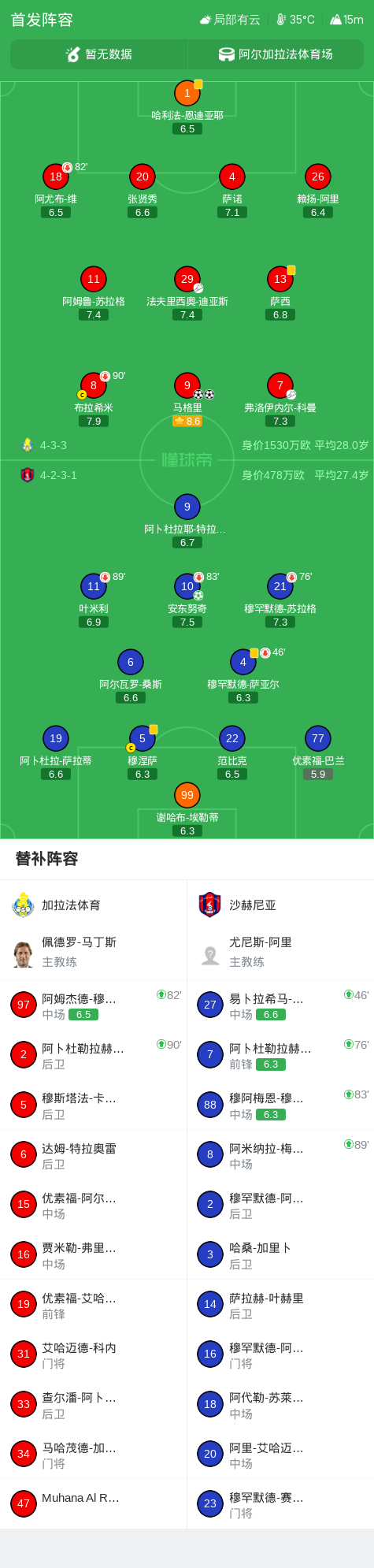Select the 4-3-3 formation label
The height and width of the screenshot is (1568, 374).
(54, 445)
